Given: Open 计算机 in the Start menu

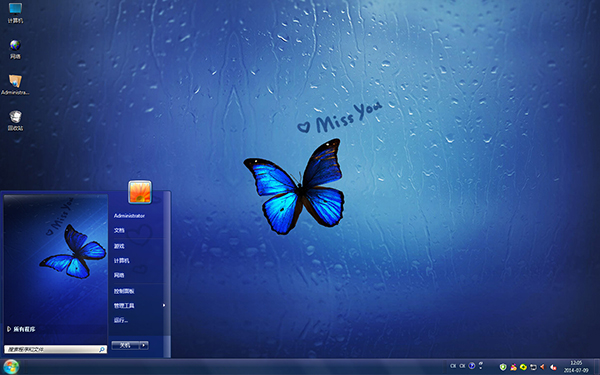Looking at the screenshot, I should (121, 261).
